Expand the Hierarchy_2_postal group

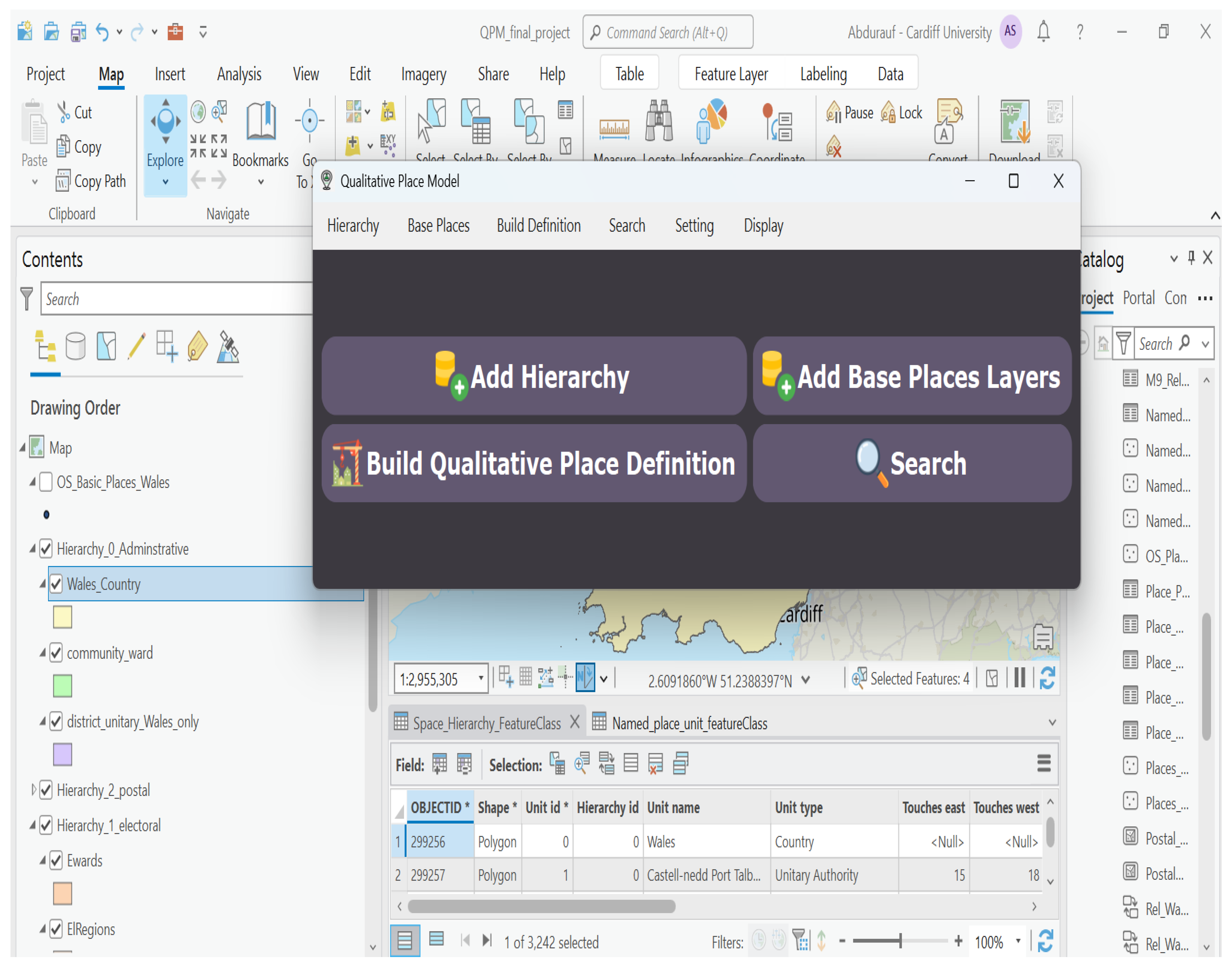(x=33, y=790)
